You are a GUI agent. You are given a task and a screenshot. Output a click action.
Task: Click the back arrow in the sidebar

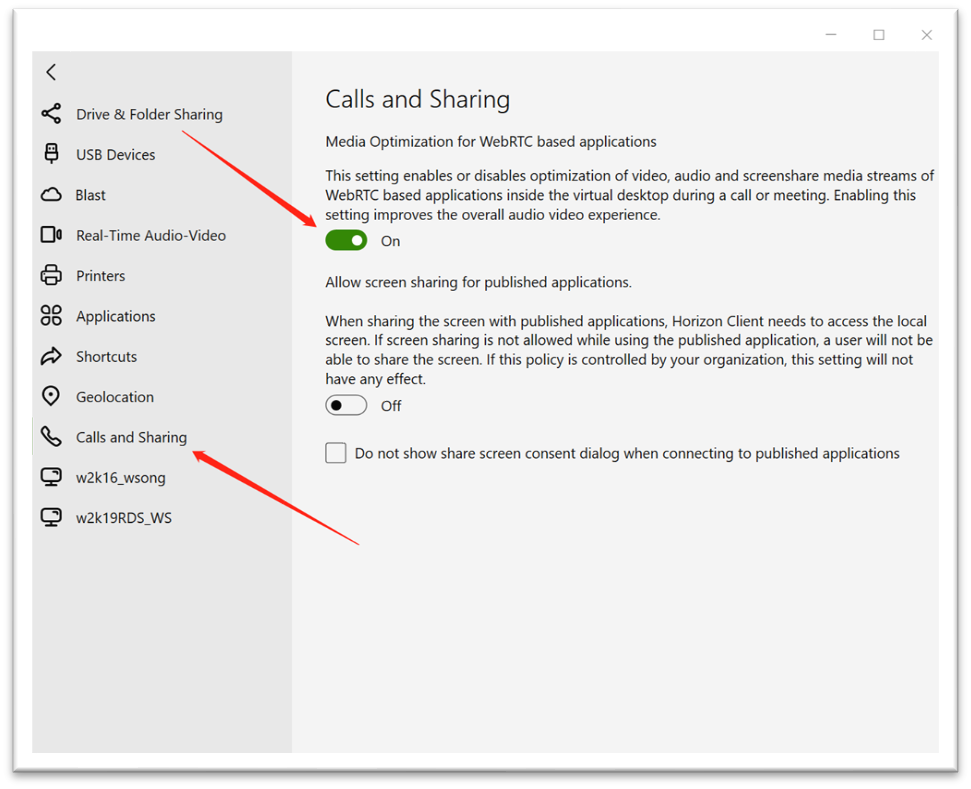click(51, 72)
